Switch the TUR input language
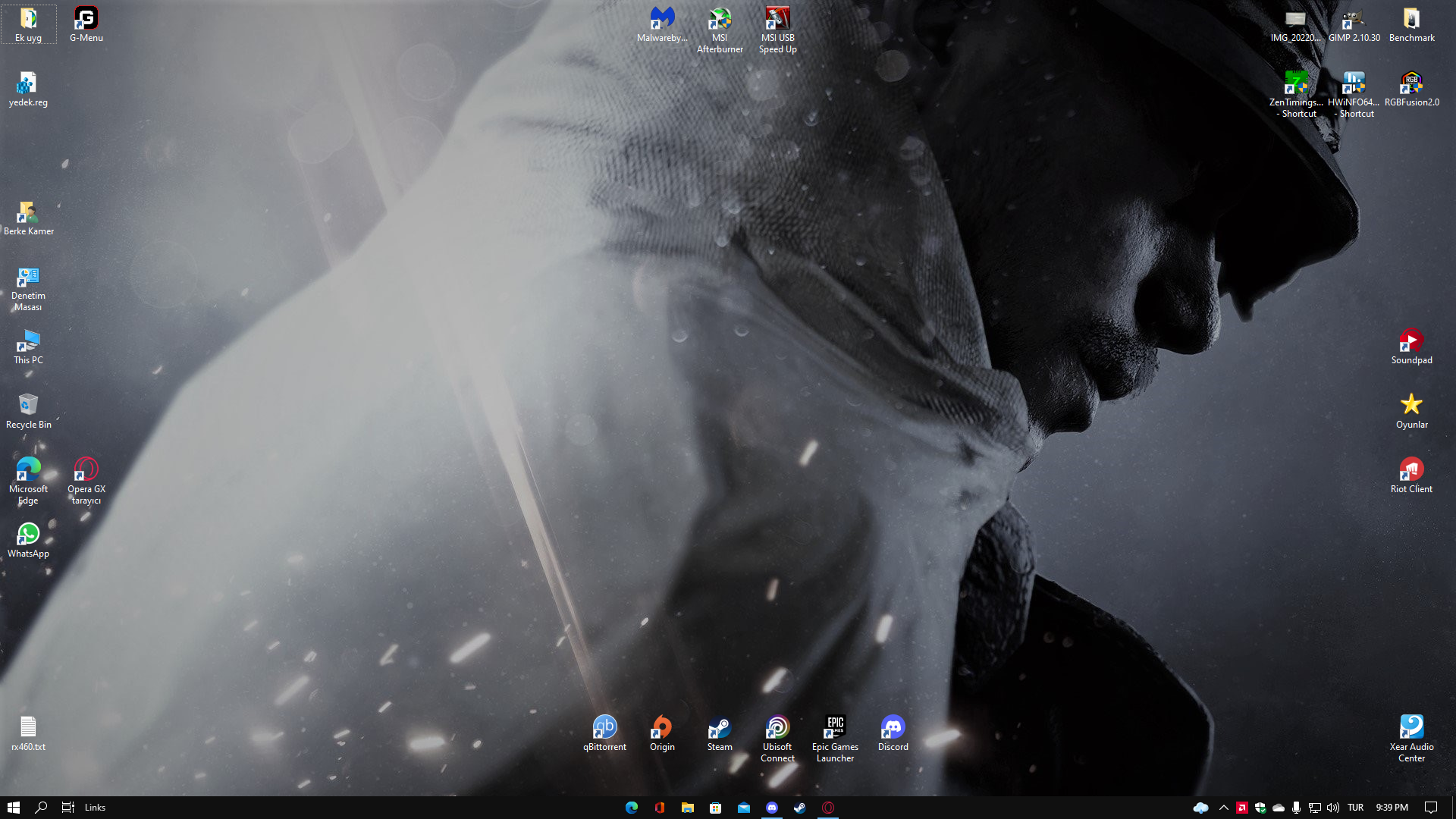The image size is (1456, 819). (x=1356, y=808)
